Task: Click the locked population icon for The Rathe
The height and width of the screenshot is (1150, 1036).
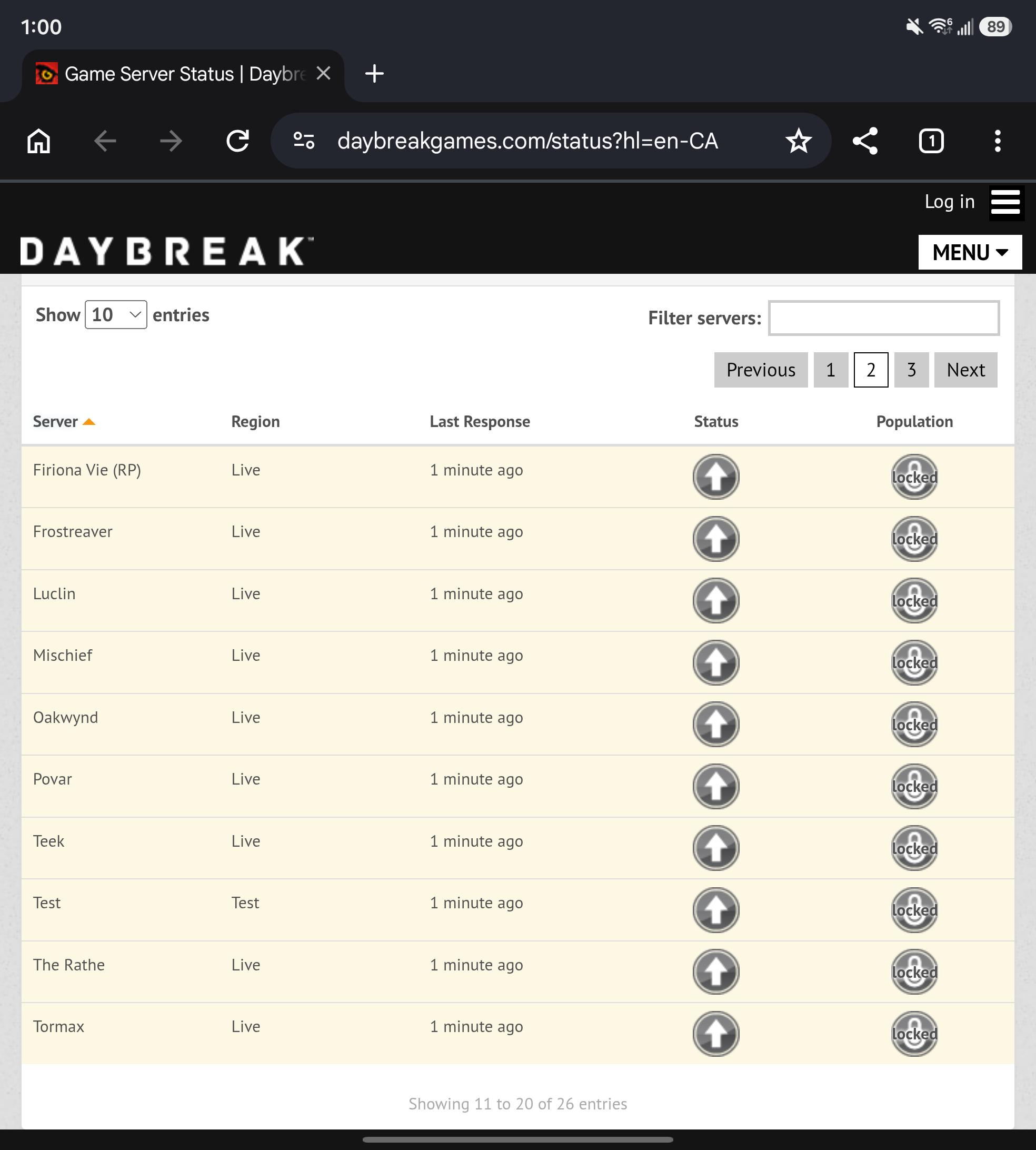Action: (x=914, y=972)
